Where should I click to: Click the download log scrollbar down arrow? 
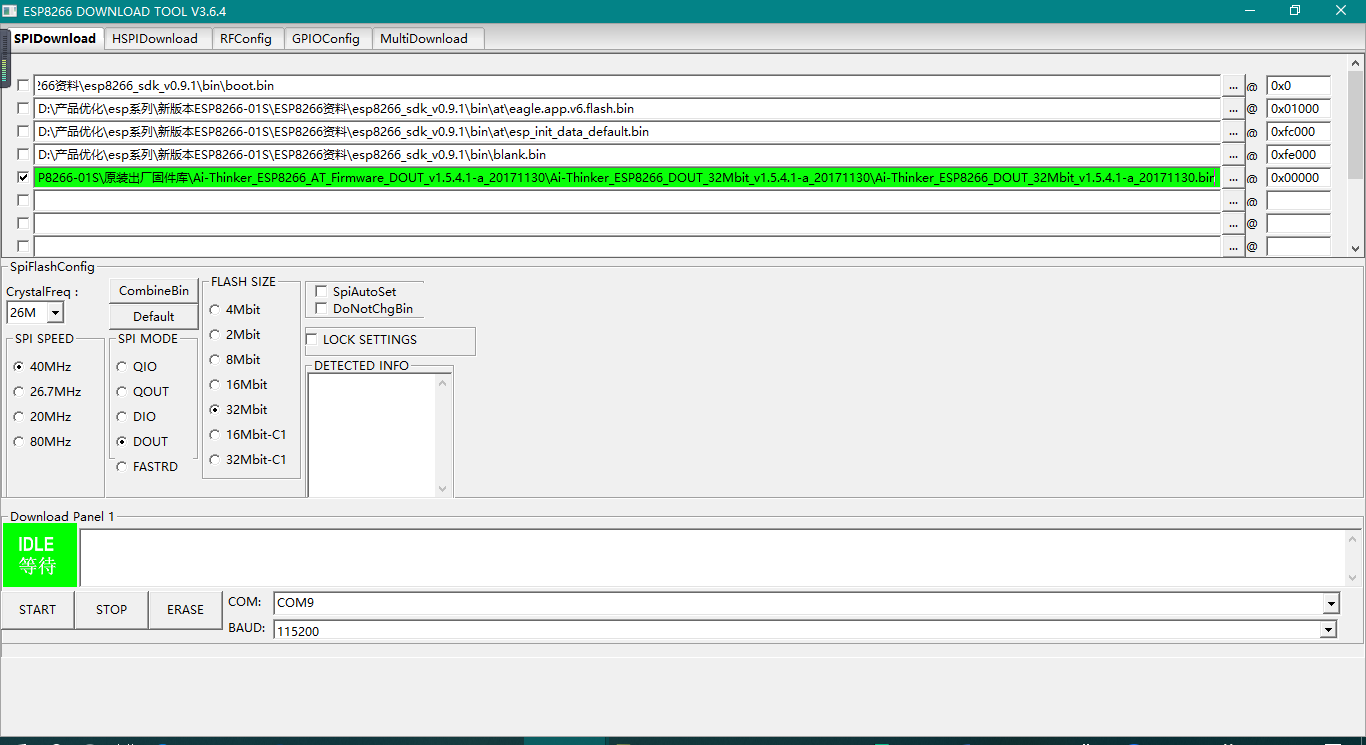coord(1354,578)
